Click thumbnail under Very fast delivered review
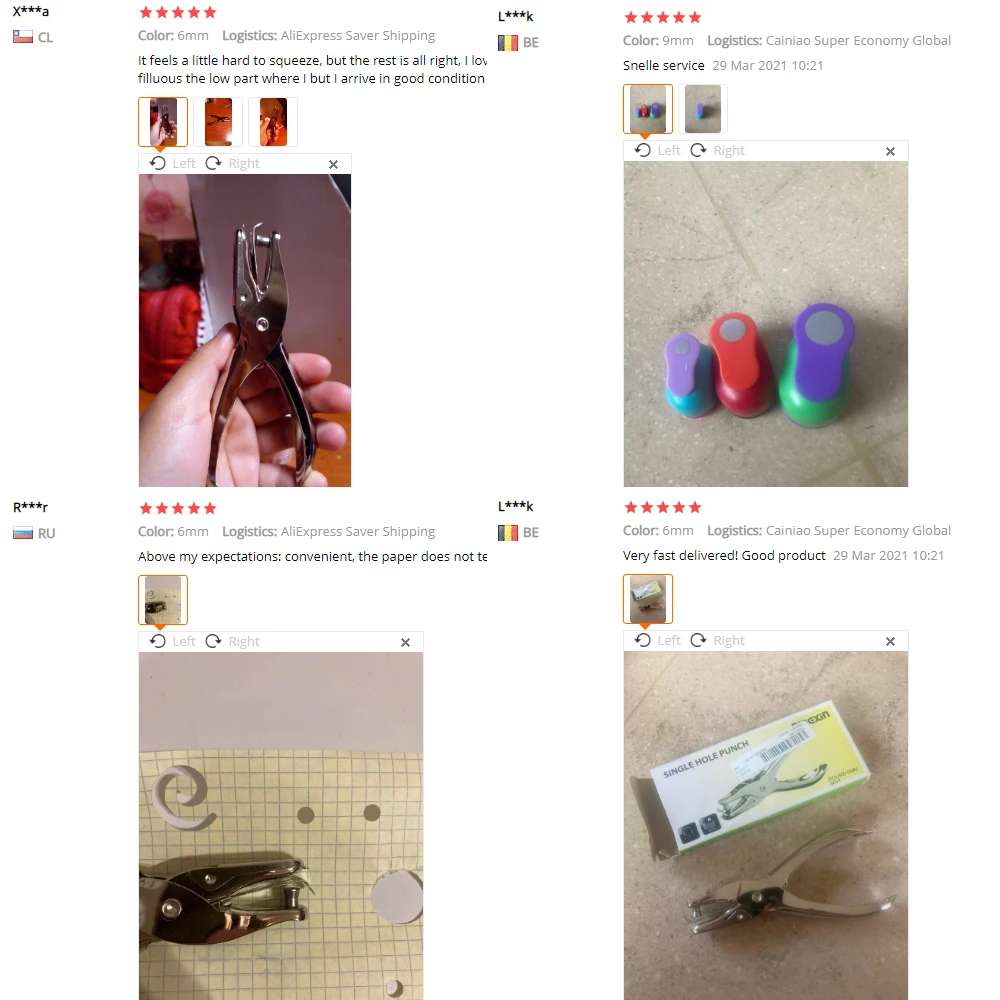Image resolution: width=1000 pixels, height=1000 pixels. tap(648, 599)
